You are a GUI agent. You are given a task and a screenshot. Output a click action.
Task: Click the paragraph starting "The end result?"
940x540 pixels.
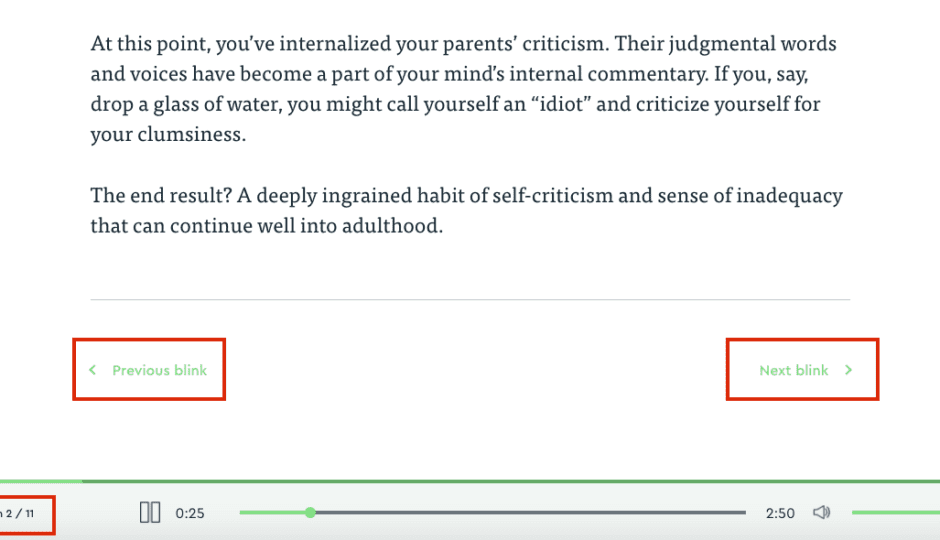(x=466, y=210)
